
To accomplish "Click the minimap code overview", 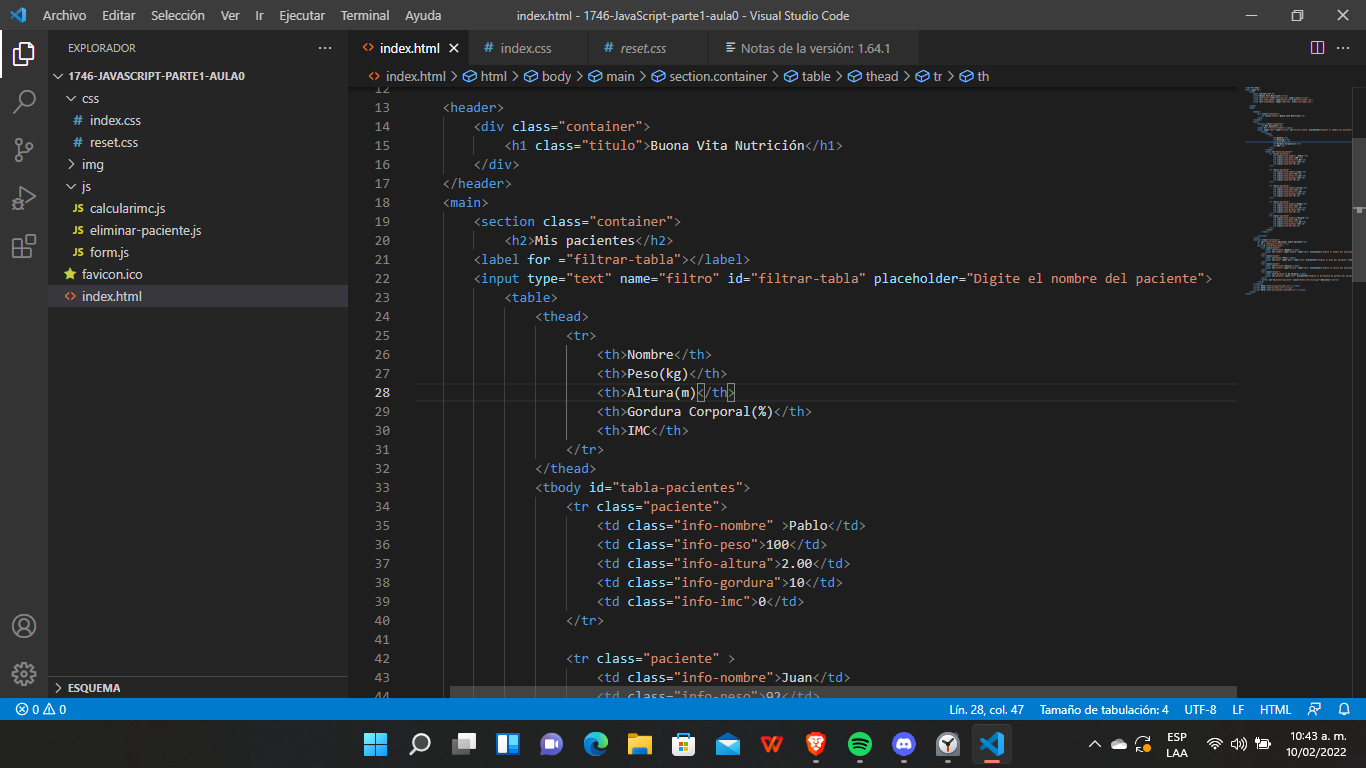I will pos(1297,190).
